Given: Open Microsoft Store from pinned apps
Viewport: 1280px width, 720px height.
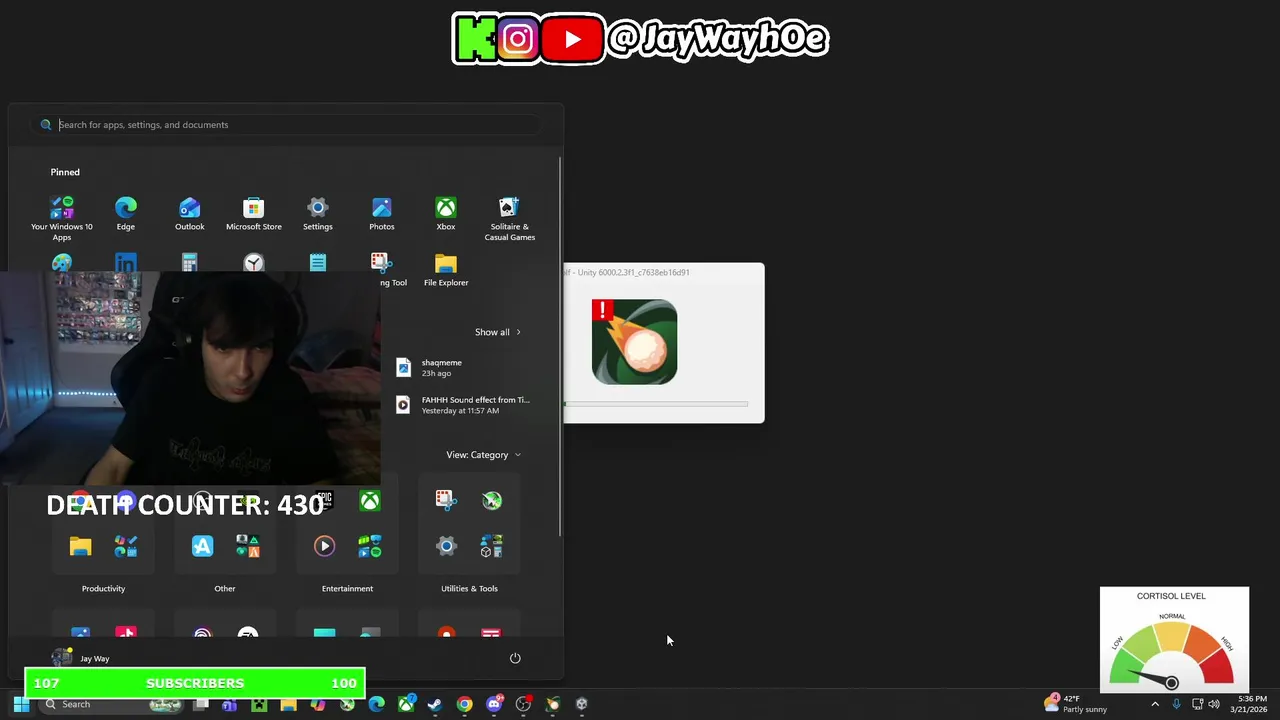Looking at the screenshot, I should click(254, 214).
